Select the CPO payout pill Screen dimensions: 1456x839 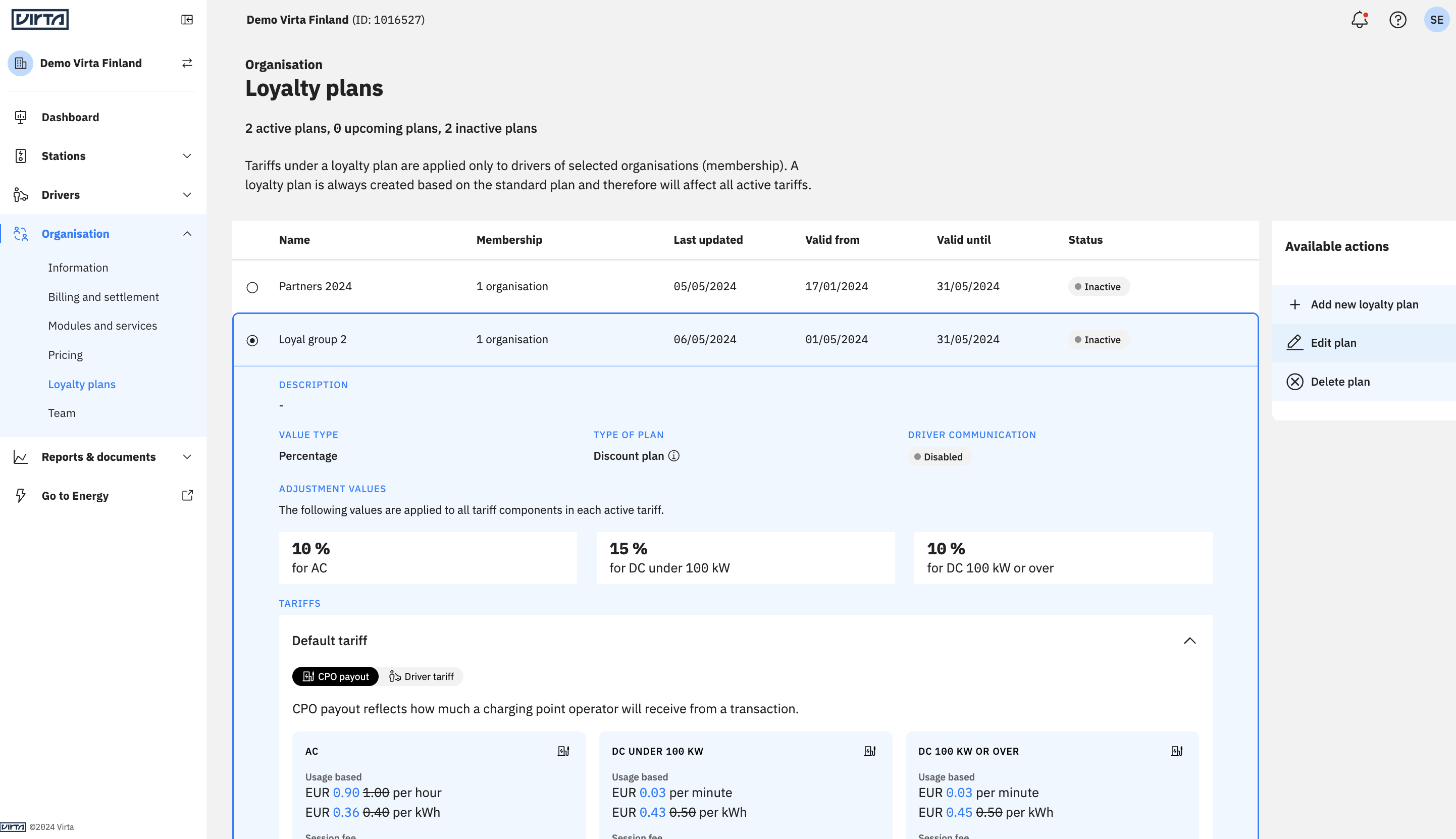click(335, 676)
